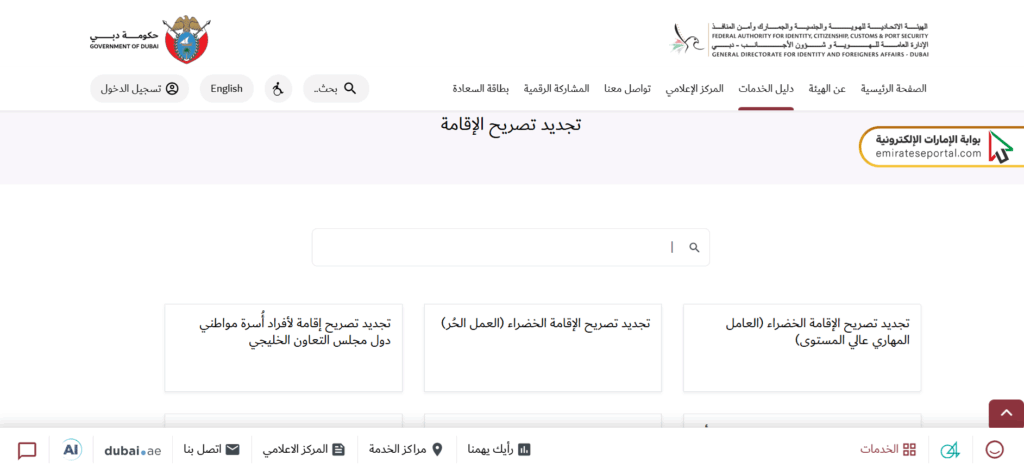Image resolution: width=1024 pixels, height=468 pixels.
Task: Open المركز الاعلامي footer link
Action: coord(304,450)
